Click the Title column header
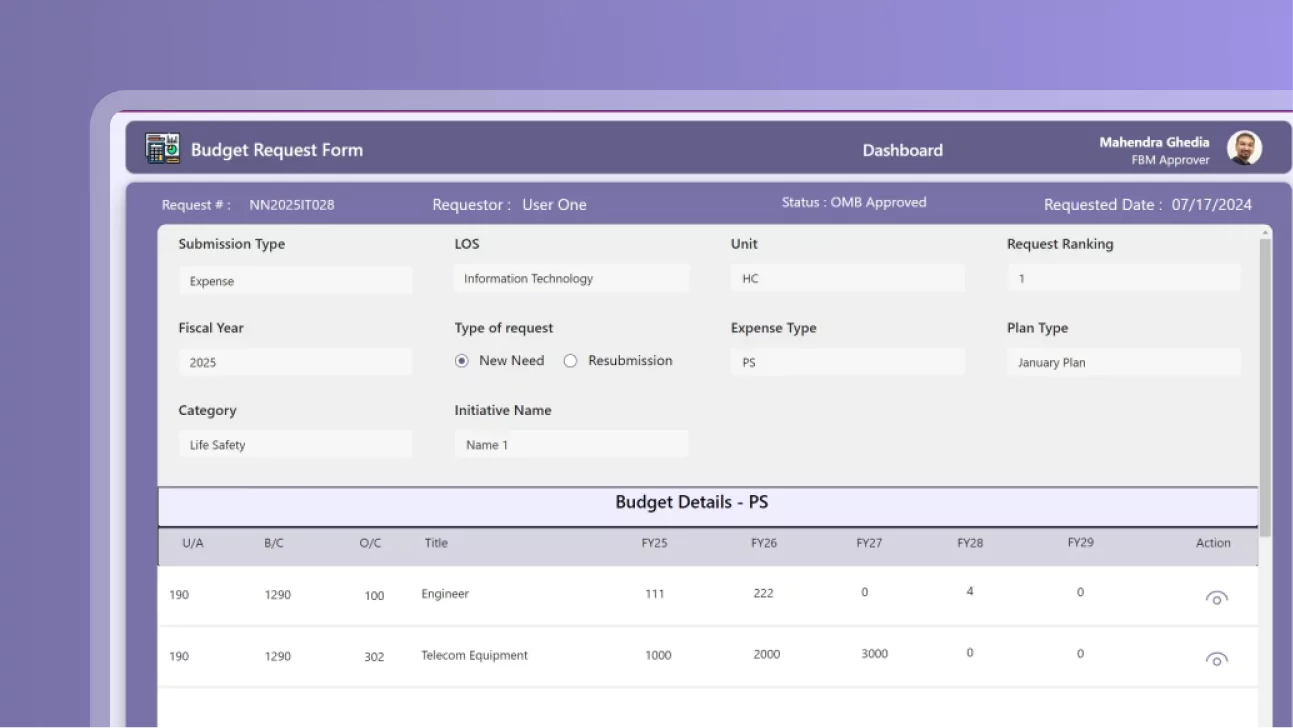 click(436, 543)
